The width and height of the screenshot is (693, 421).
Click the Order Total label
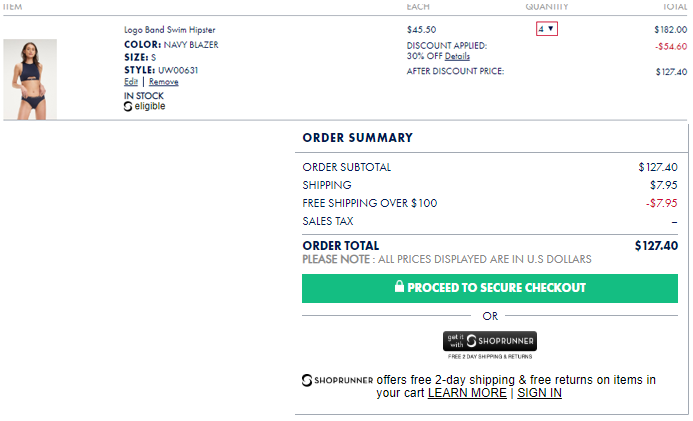pyautogui.click(x=341, y=245)
